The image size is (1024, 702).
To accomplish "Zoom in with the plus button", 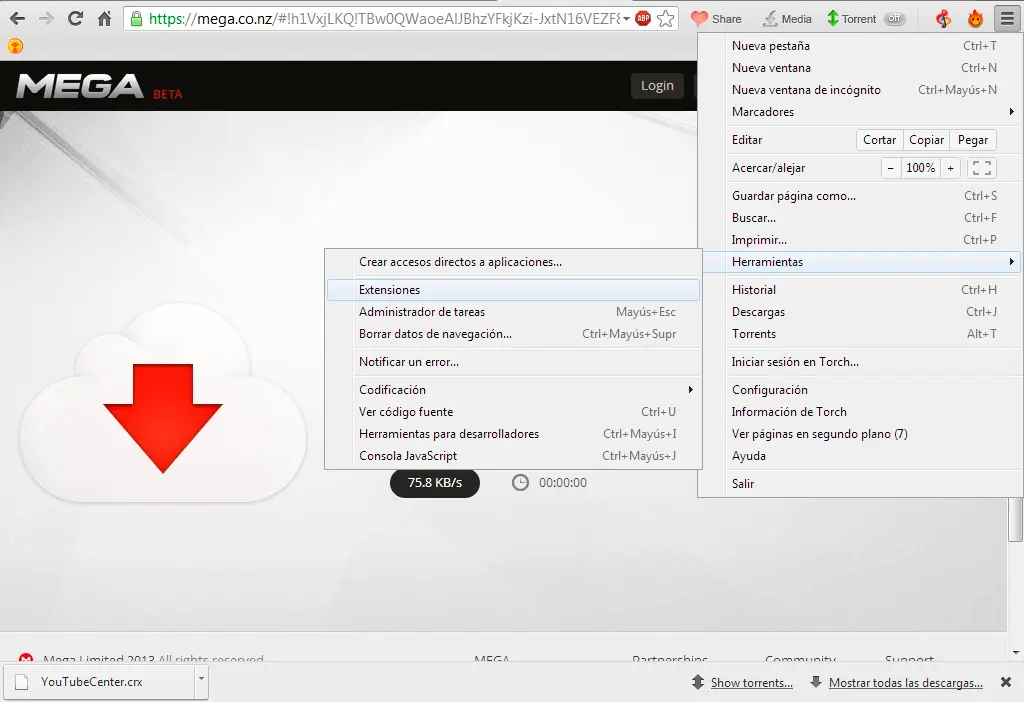I will [951, 168].
